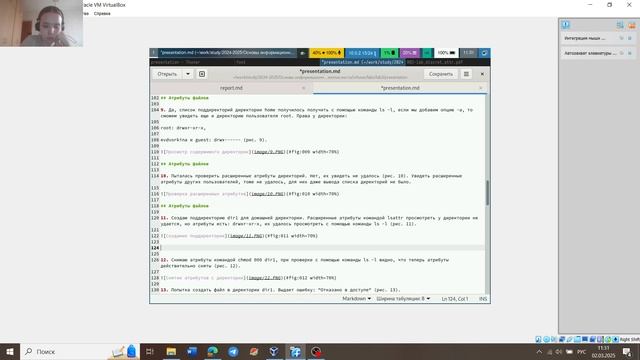This screenshot has width=640, height=360.
Task: Open the Справка menu in VirtualBox
Action: [102, 13]
